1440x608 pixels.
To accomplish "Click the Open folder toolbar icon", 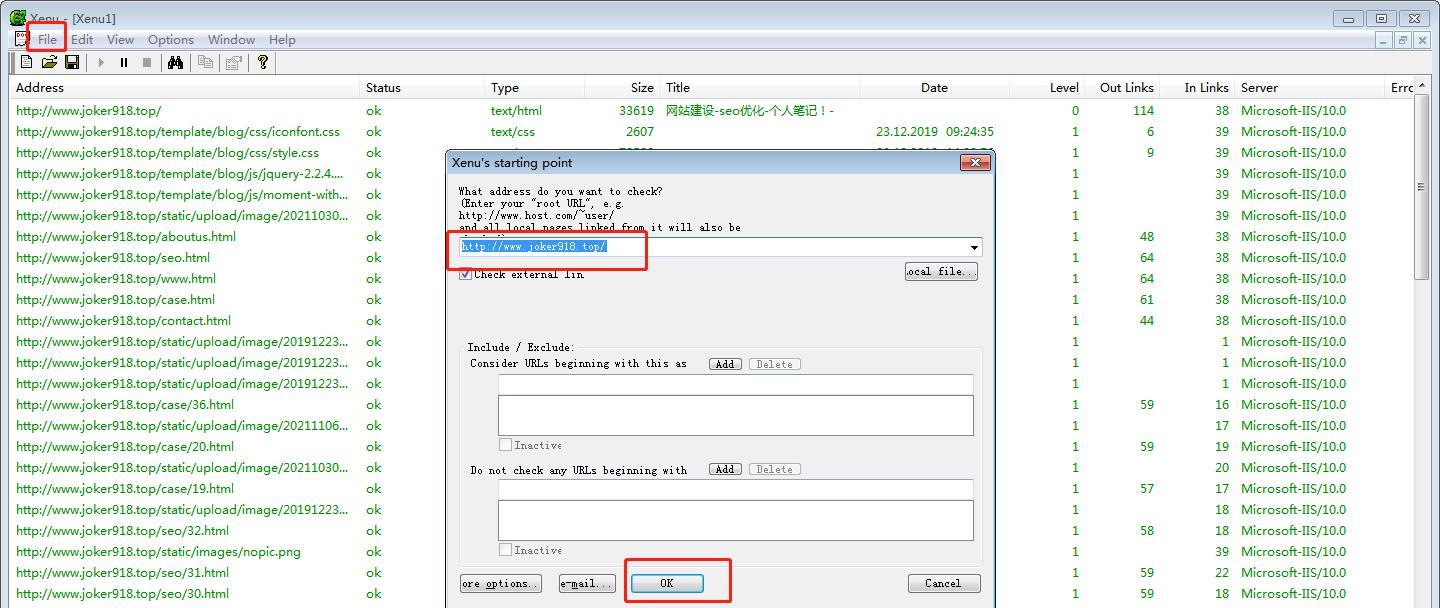I will [x=49, y=62].
